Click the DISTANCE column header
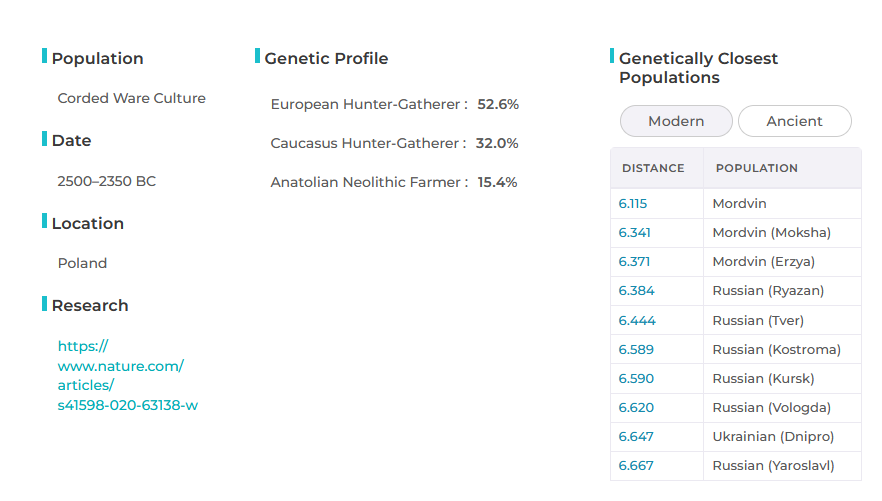The height and width of the screenshot is (501, 882). pos(653,168)
